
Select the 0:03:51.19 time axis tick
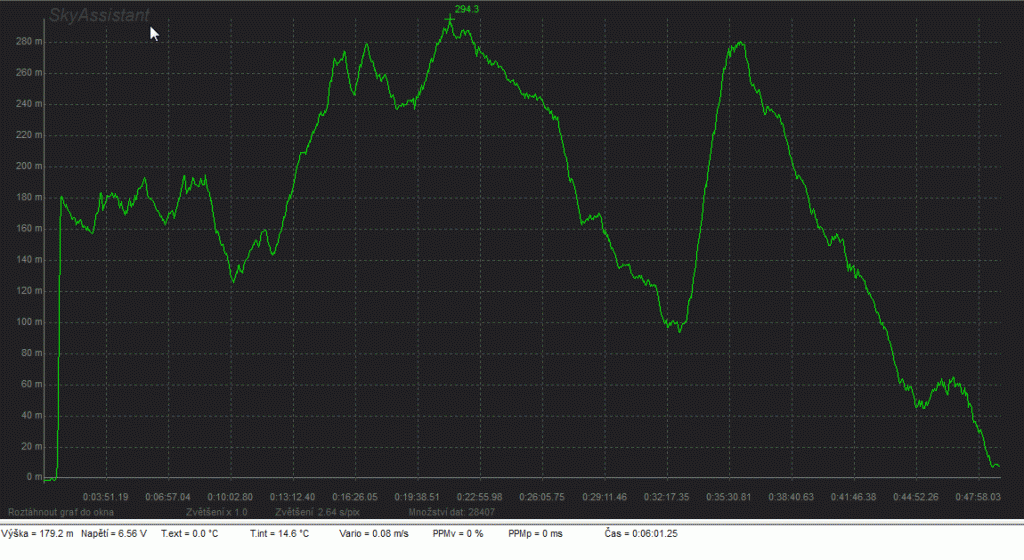pyautogui.click(x=105, y=496)
